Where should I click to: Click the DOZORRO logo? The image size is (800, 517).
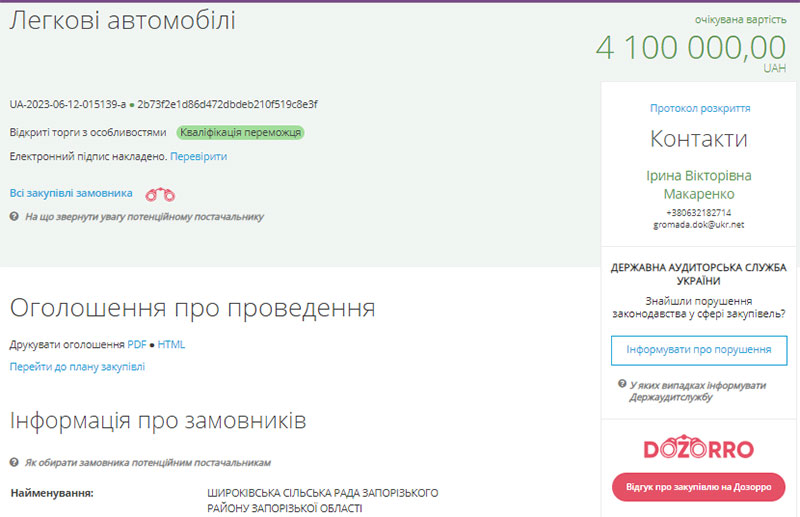pos(699,449)
